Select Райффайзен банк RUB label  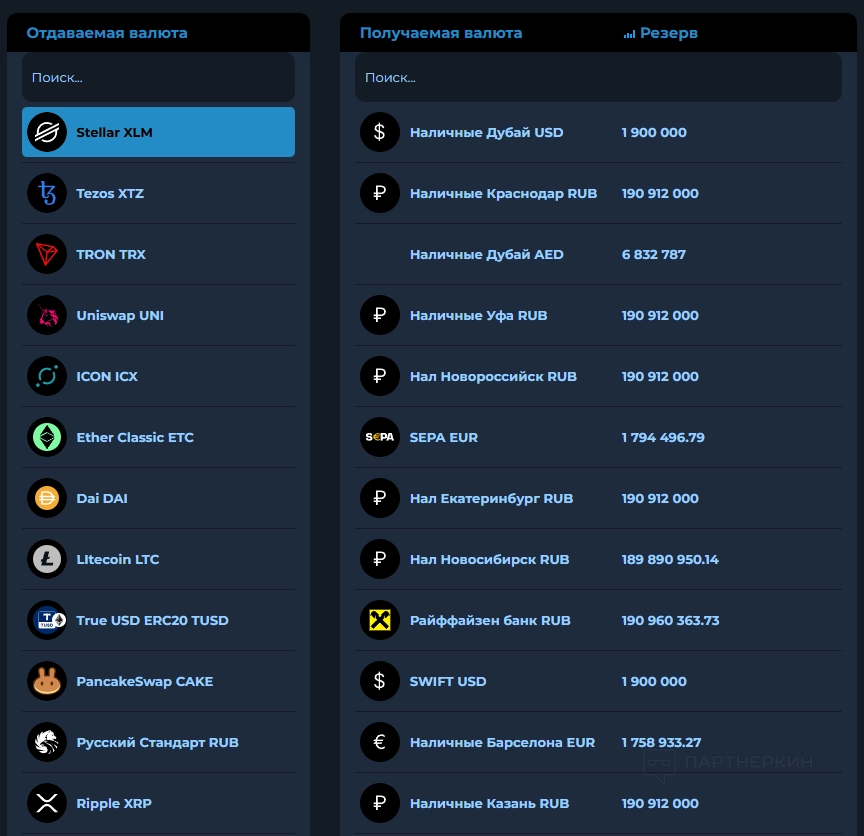click(490, 620)
